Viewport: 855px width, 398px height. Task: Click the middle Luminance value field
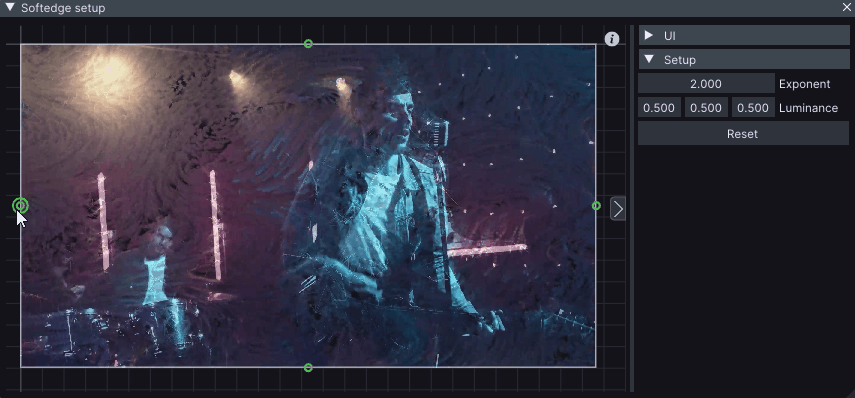point(706,108)
